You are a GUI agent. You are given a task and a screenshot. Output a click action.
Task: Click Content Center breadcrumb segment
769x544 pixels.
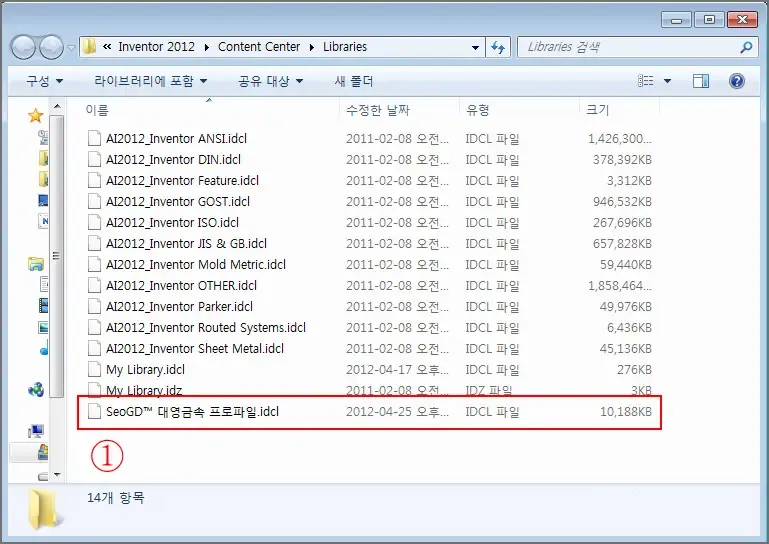click(259, 47)
